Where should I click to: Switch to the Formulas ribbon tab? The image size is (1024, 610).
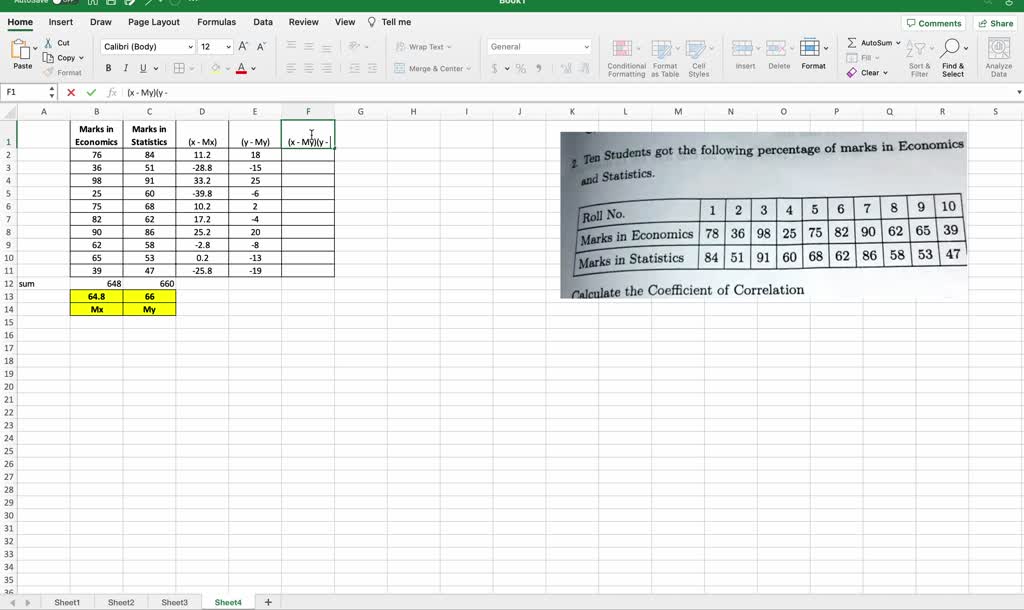(216, 21)
